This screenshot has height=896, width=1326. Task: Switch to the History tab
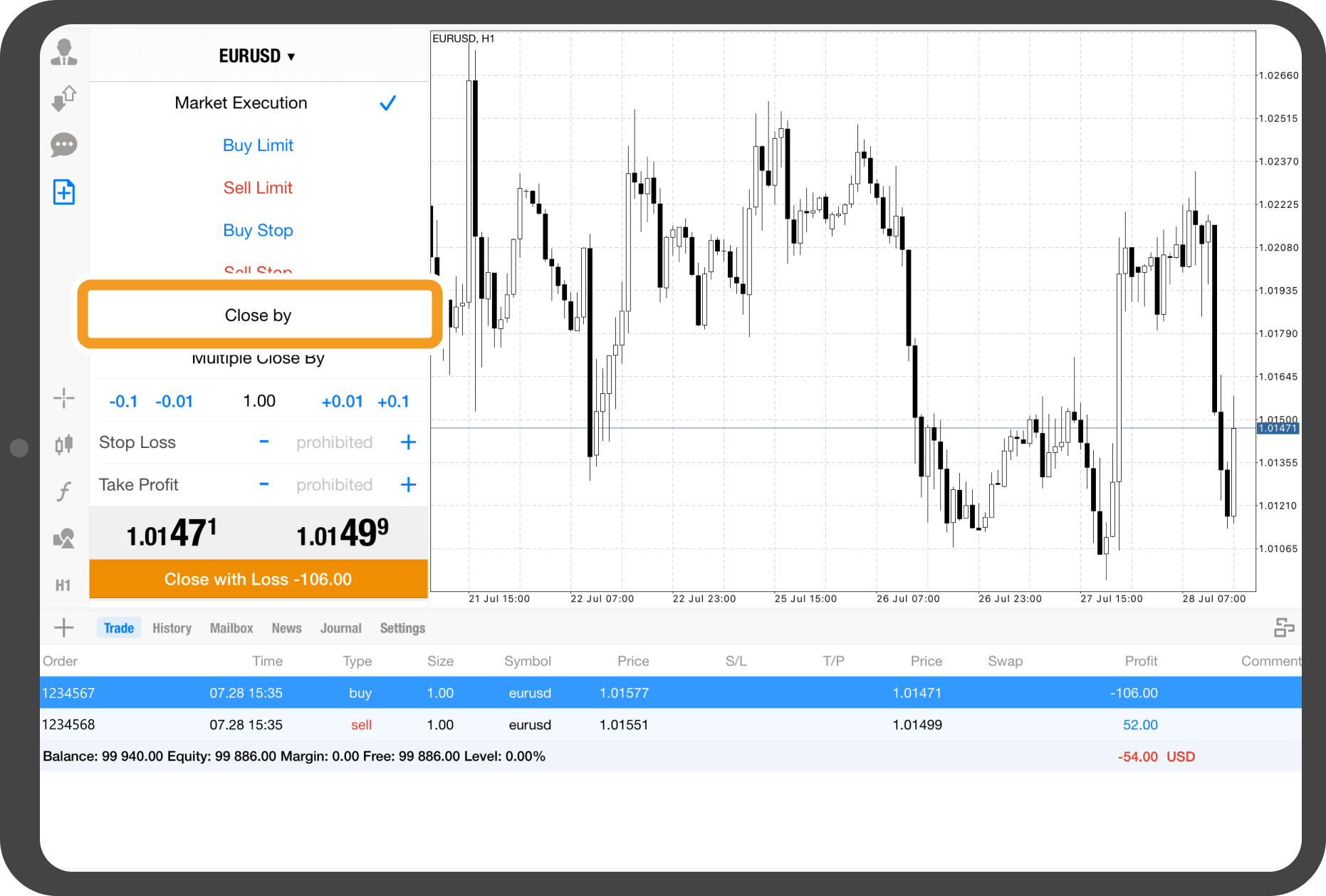(x=172, y=628)
